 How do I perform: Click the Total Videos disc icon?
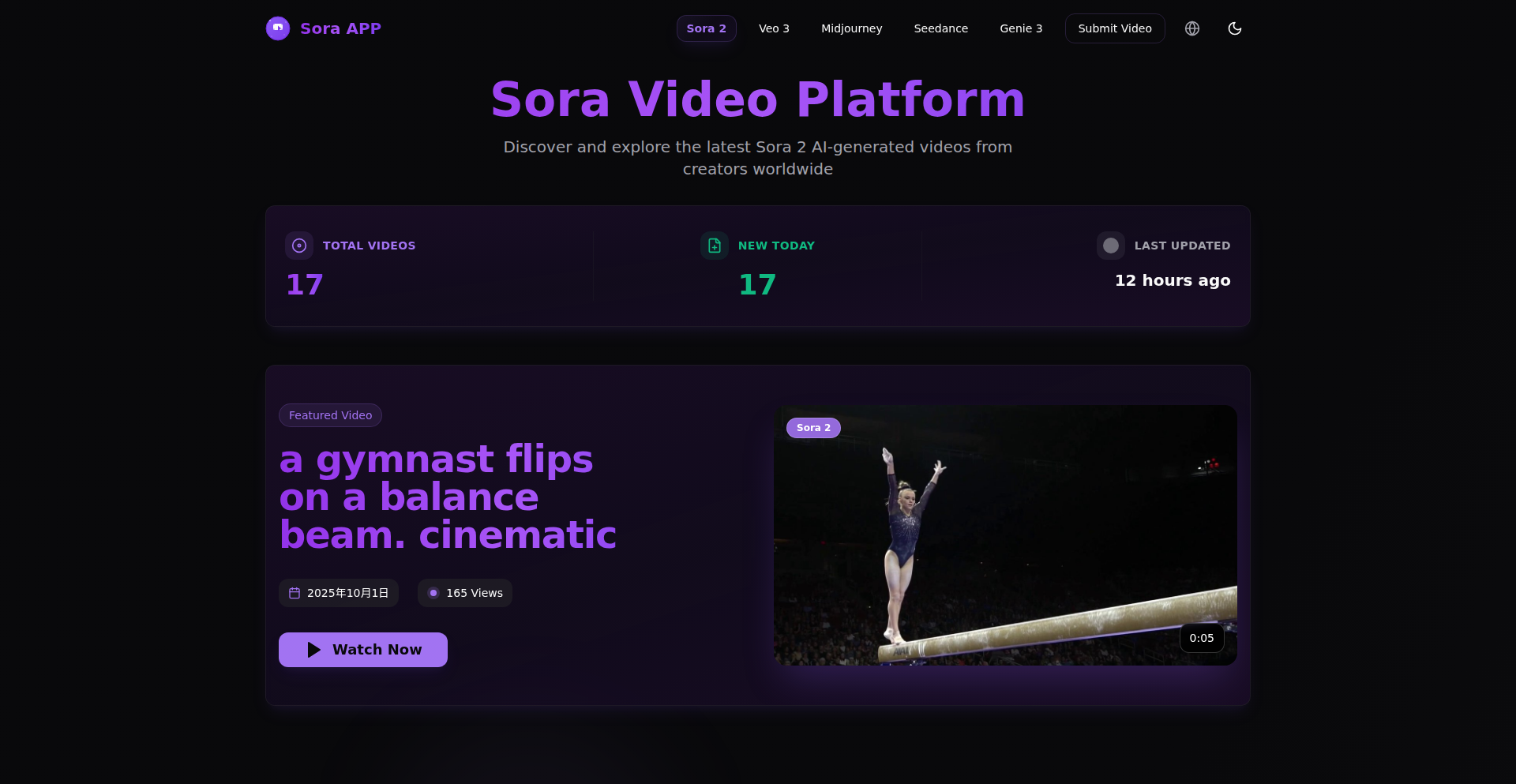point(299,246)
